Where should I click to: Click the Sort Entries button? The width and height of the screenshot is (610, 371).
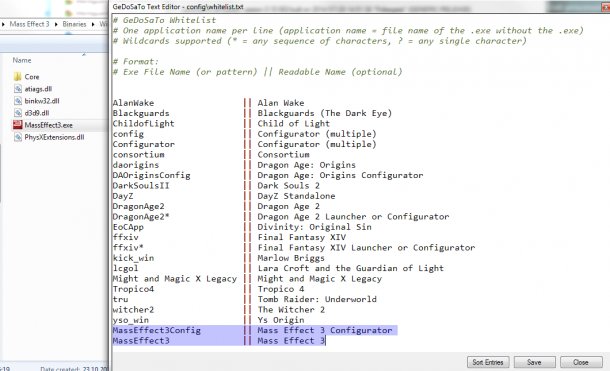point(488,362)
